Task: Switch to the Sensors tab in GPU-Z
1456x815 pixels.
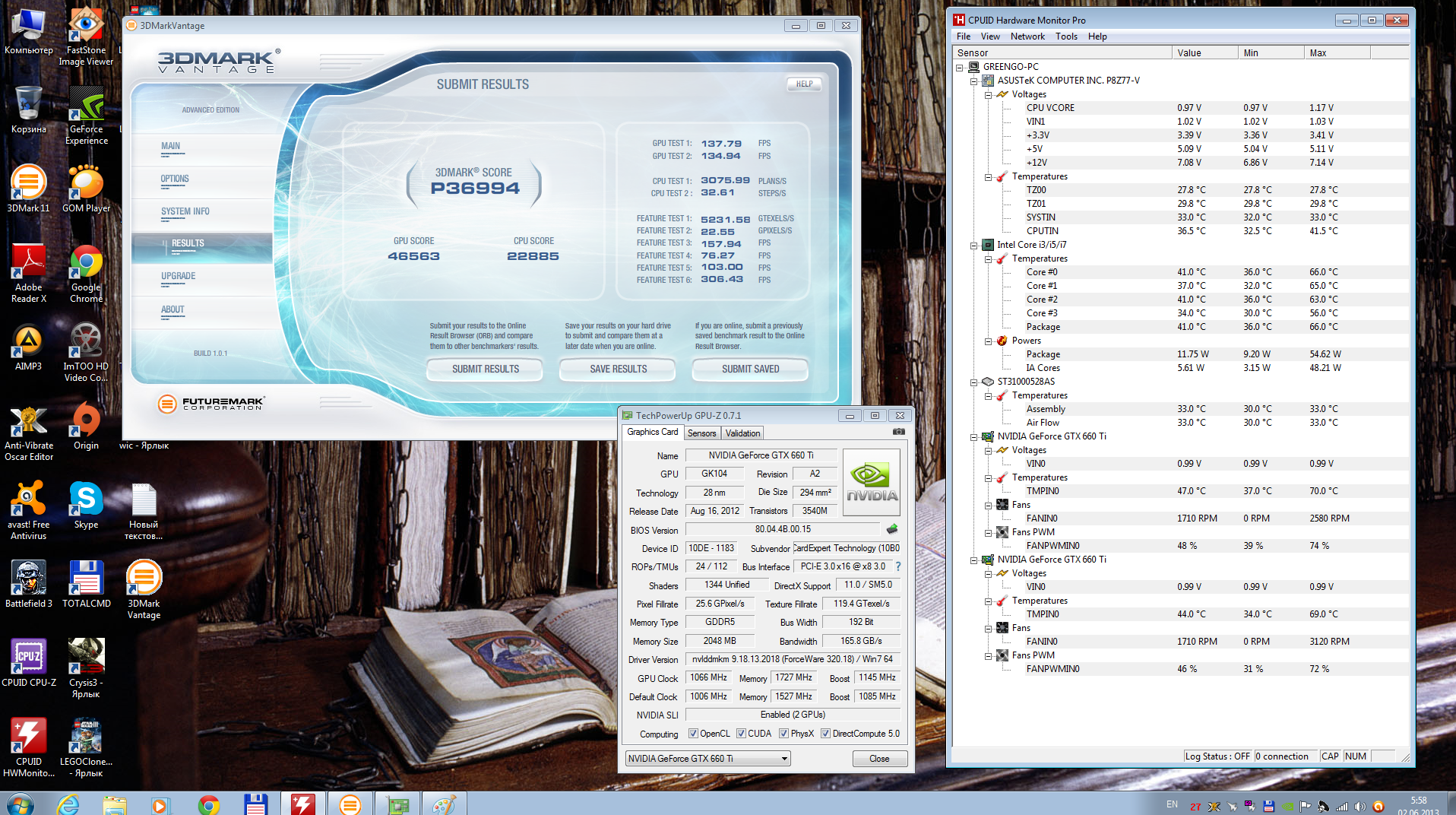Action: tap(702, 433)
